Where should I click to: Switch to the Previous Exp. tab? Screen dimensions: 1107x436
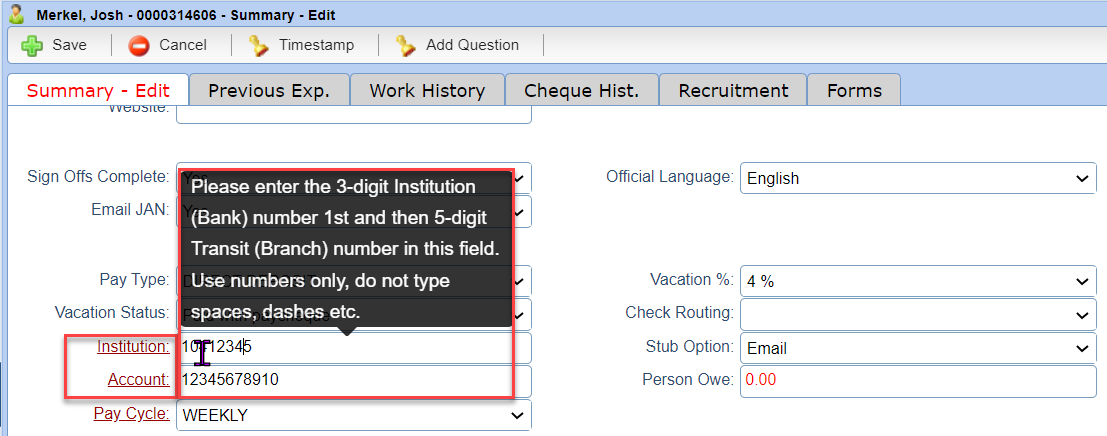click(x=269, y=90)
